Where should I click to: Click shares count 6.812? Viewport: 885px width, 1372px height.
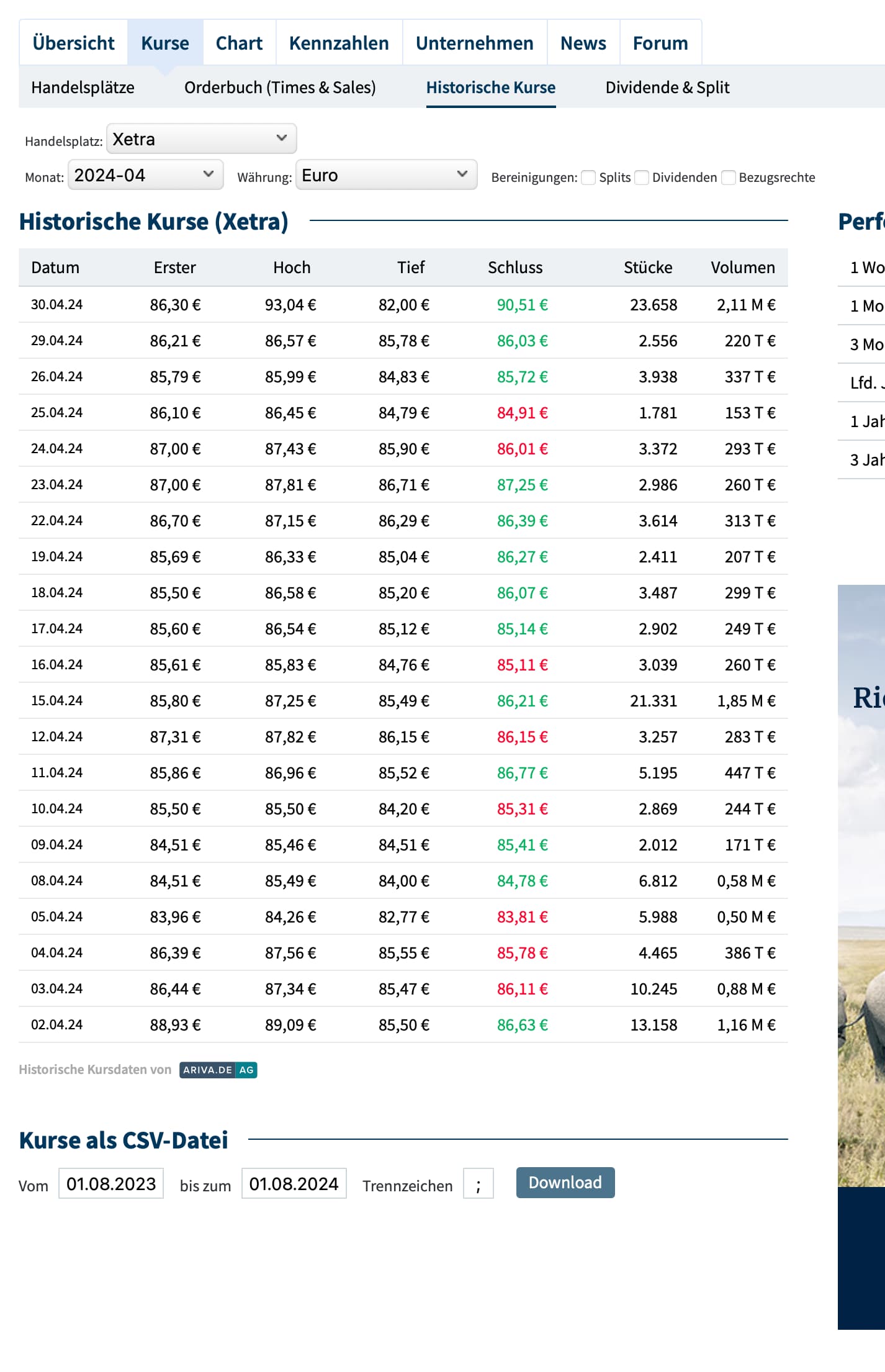click(658, 881)
